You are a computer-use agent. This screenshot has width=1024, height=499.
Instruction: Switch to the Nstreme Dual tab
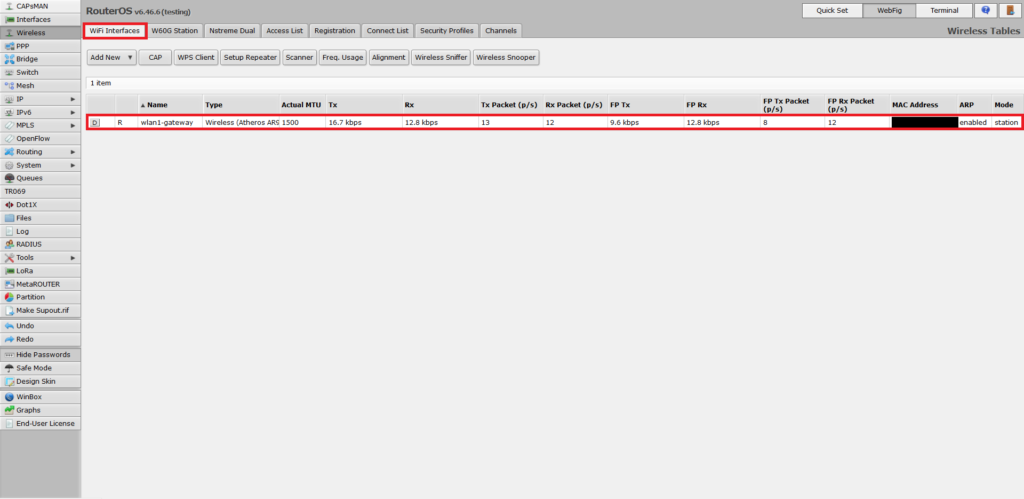point(232,31)
